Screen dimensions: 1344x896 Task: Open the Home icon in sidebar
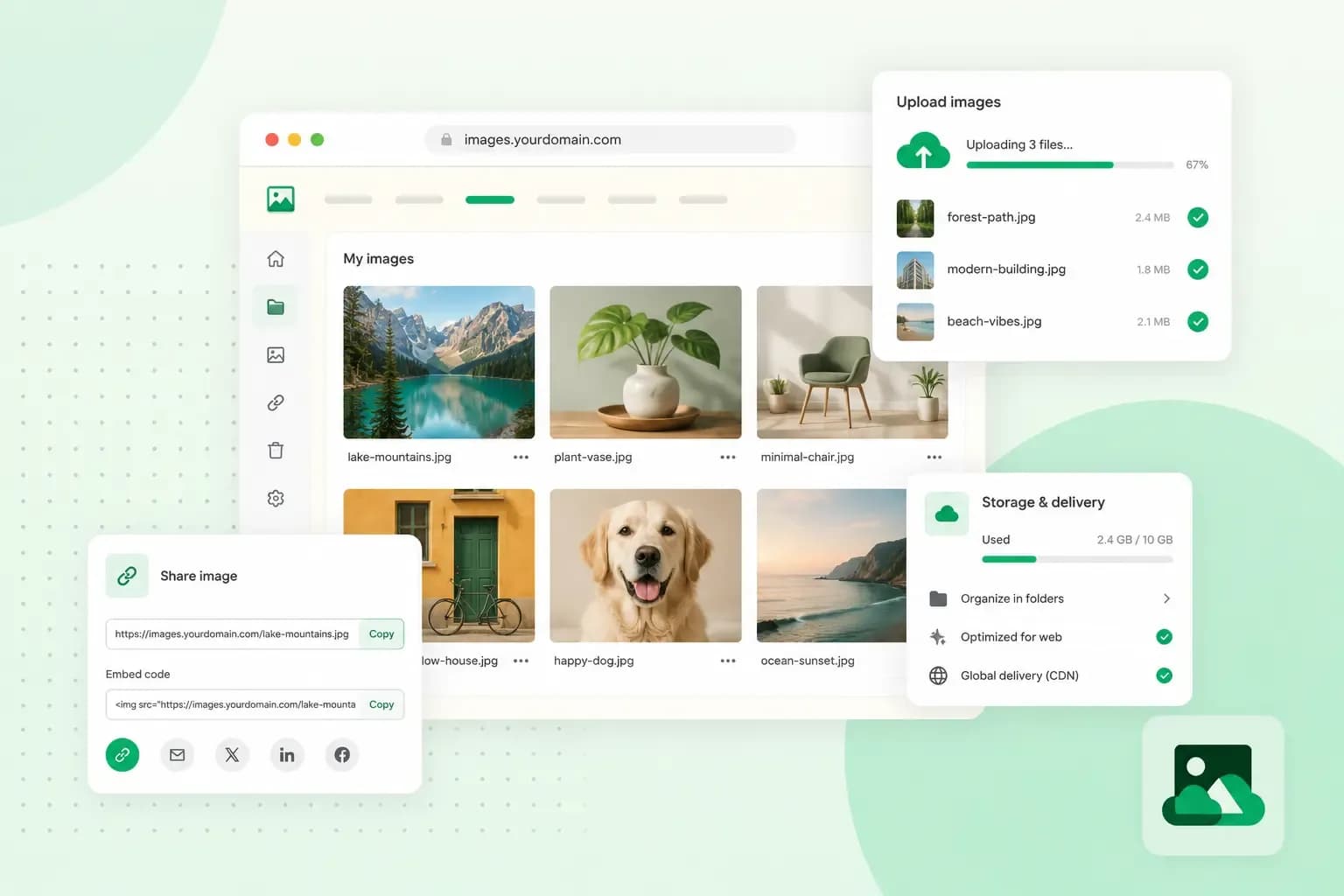276,259
